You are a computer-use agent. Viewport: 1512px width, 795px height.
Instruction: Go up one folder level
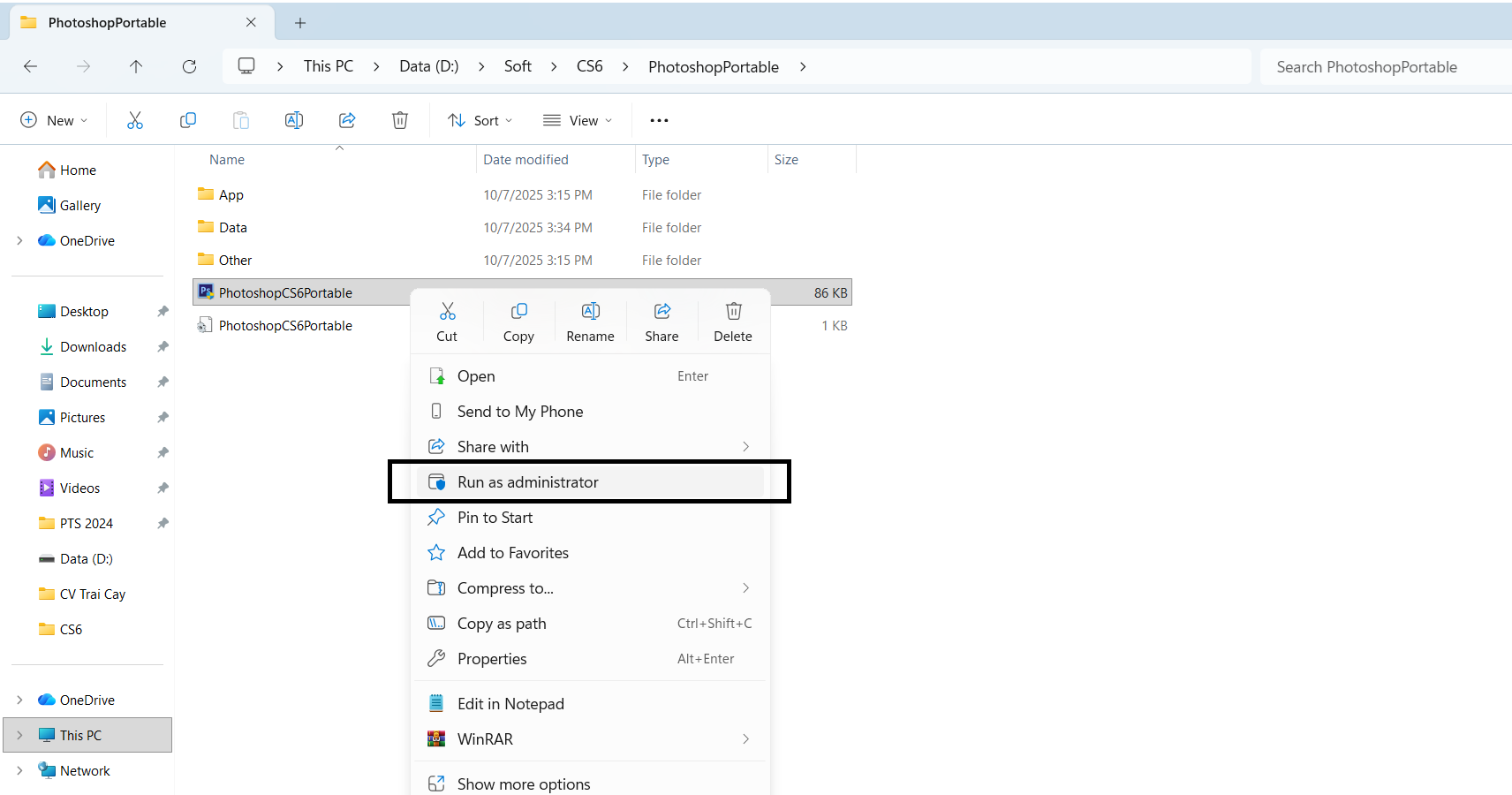tap(136, 67)
